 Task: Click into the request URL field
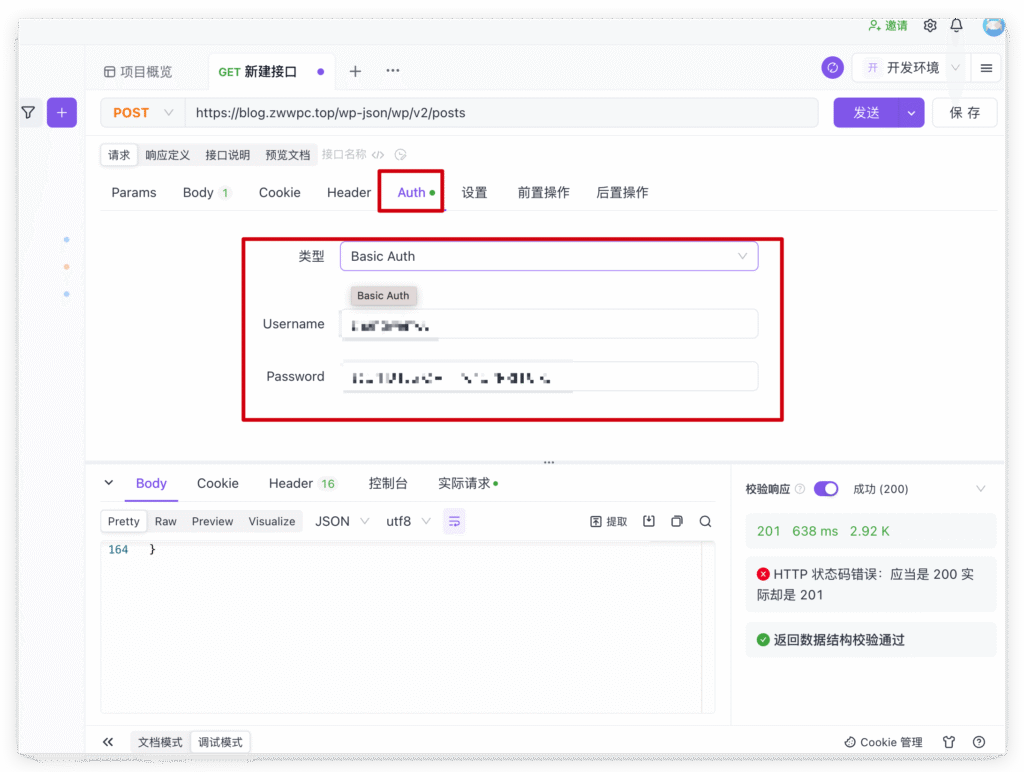pos(500,113)
